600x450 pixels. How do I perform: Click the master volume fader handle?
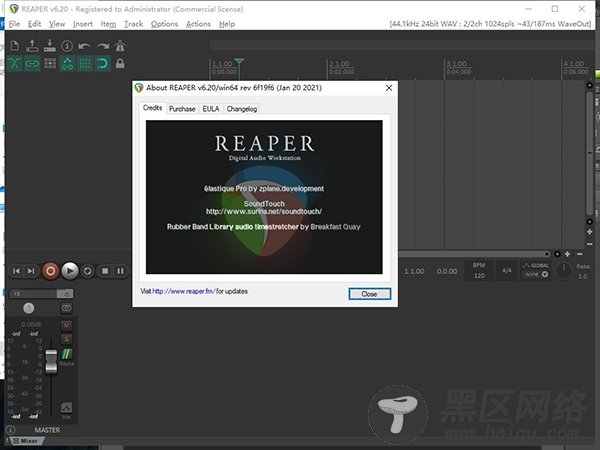51,362
